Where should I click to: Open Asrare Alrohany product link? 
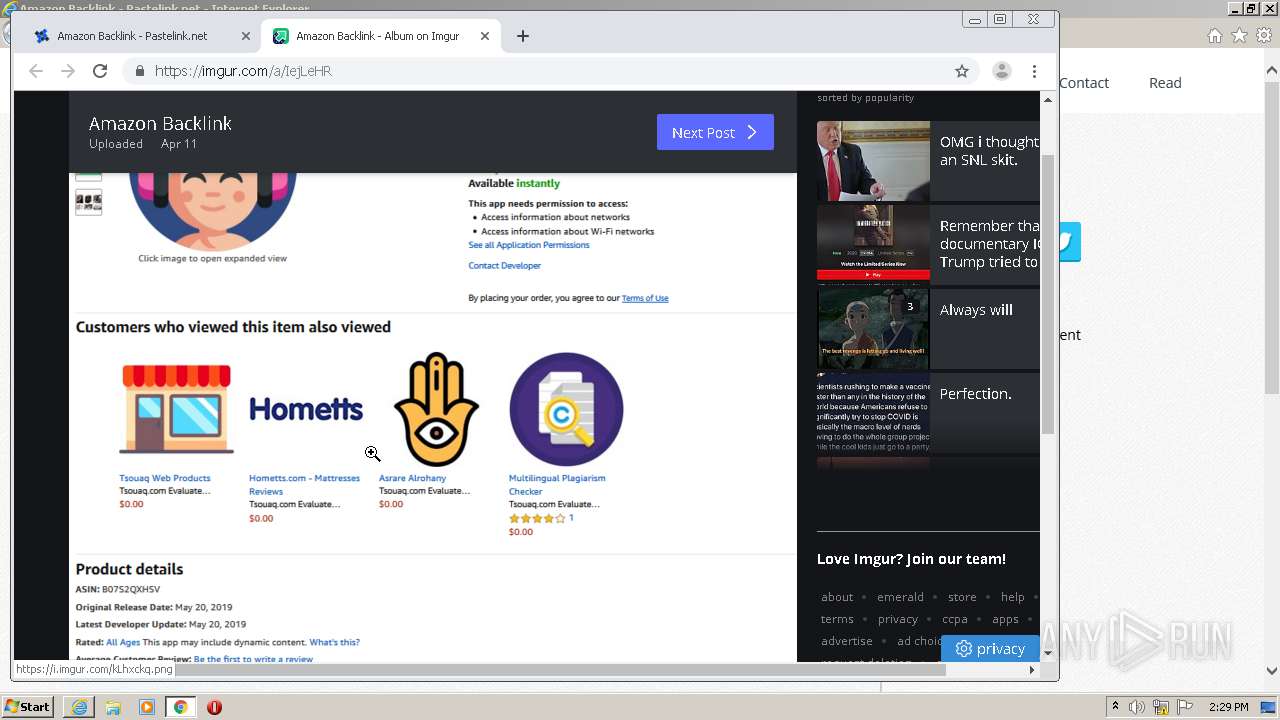(412, 478)
